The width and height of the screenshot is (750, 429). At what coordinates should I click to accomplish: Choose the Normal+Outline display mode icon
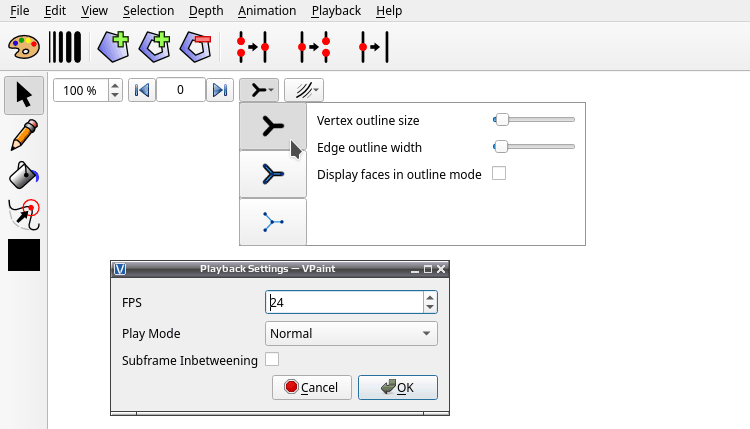click(273, 174)
